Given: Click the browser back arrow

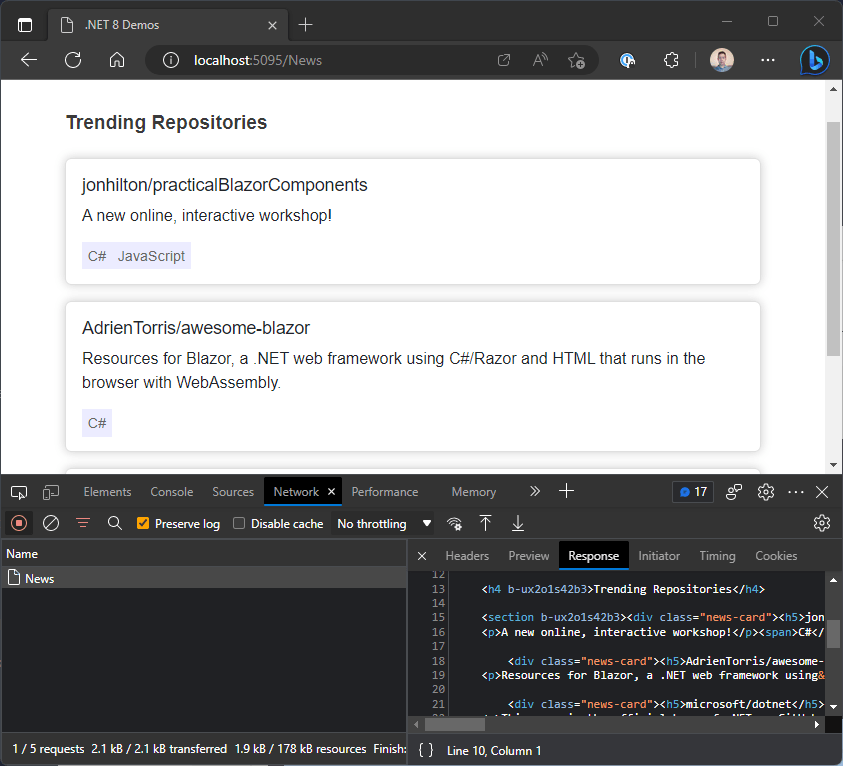Looking at the screenshot, I should point(29,60).
